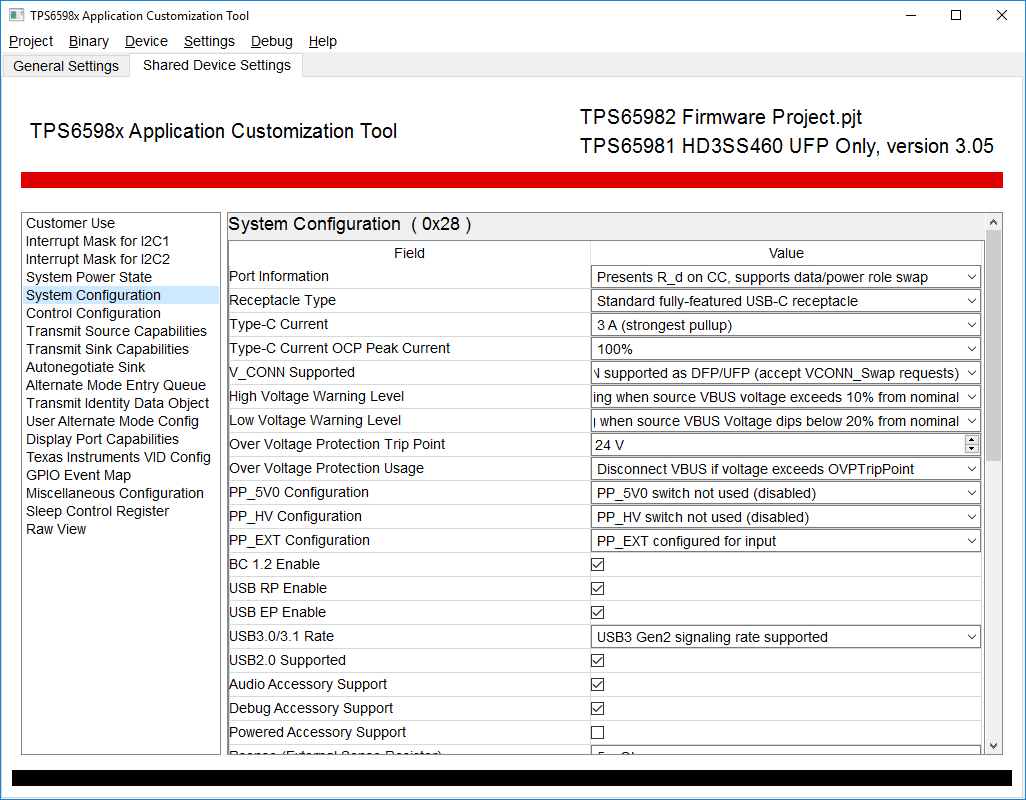
Task: Open V_CONN Supported dropdown
Action: [785, 373]
